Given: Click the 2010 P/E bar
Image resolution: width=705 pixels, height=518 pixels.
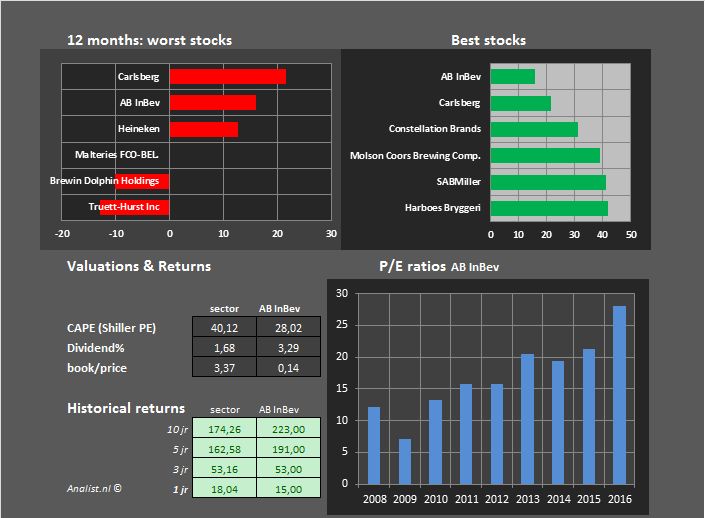Looking at the screenshot, I should pos(436,442).
